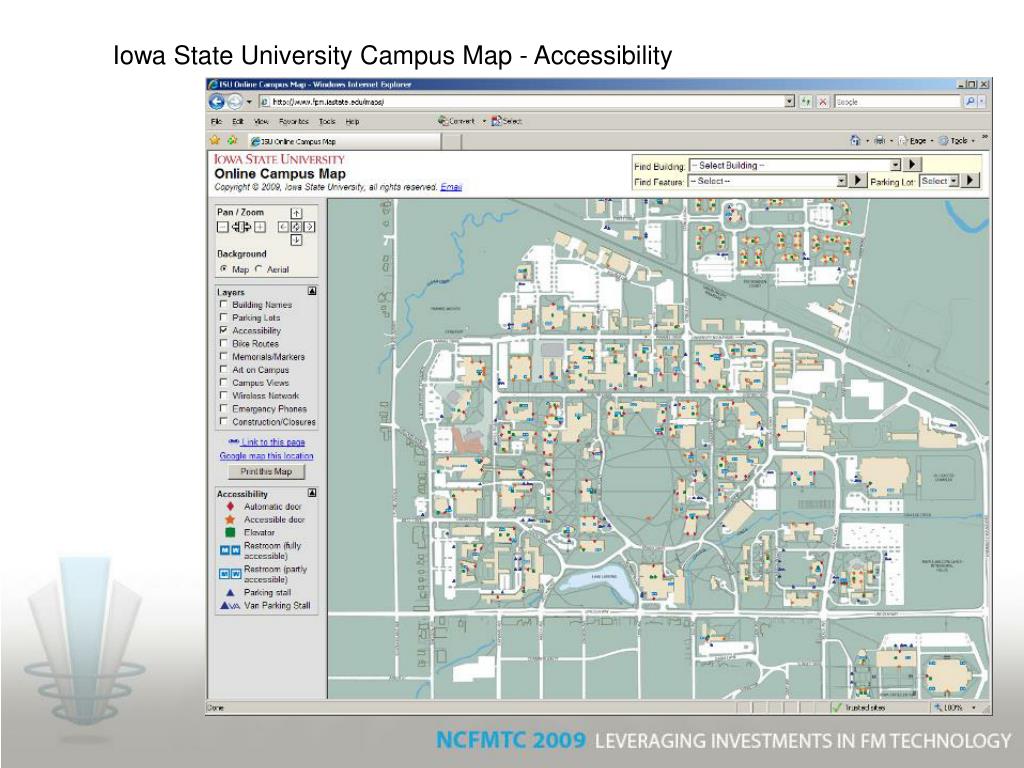Enable the Parking Lots layer checkbox
Screen dimensions: 1024x768
pos(223,317)
